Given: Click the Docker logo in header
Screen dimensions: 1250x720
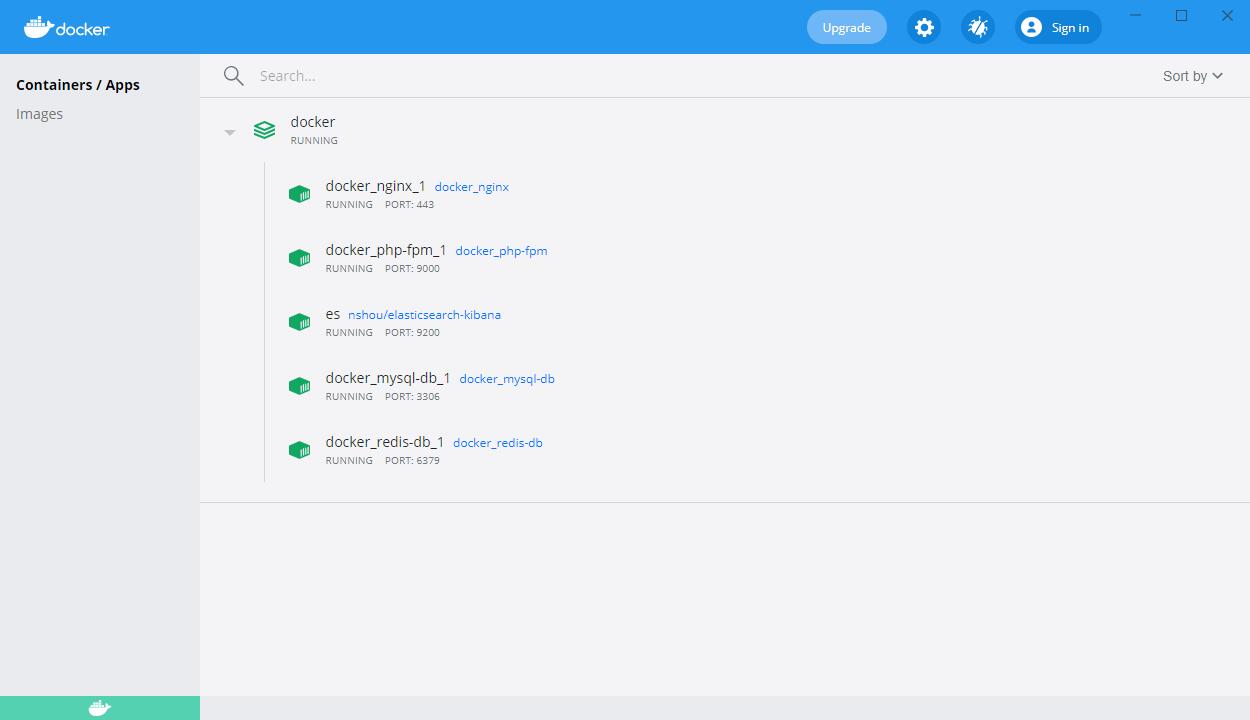Looking at the screenshot, I should click(67, 28).
